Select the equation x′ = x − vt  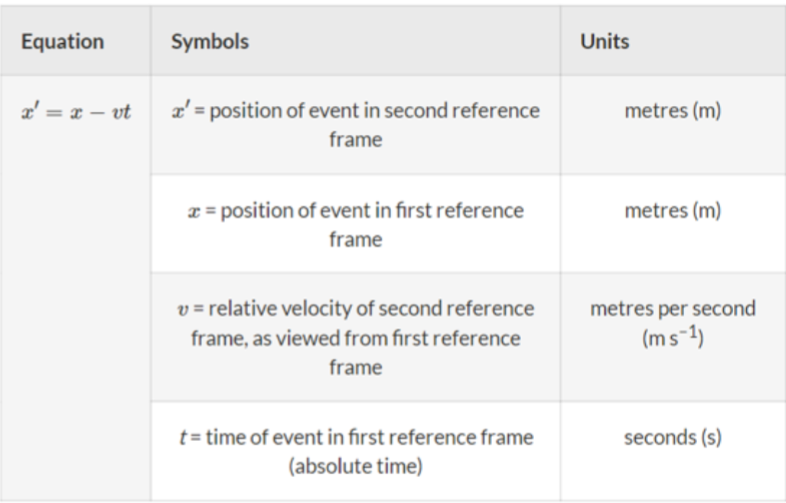click(76, 111)
